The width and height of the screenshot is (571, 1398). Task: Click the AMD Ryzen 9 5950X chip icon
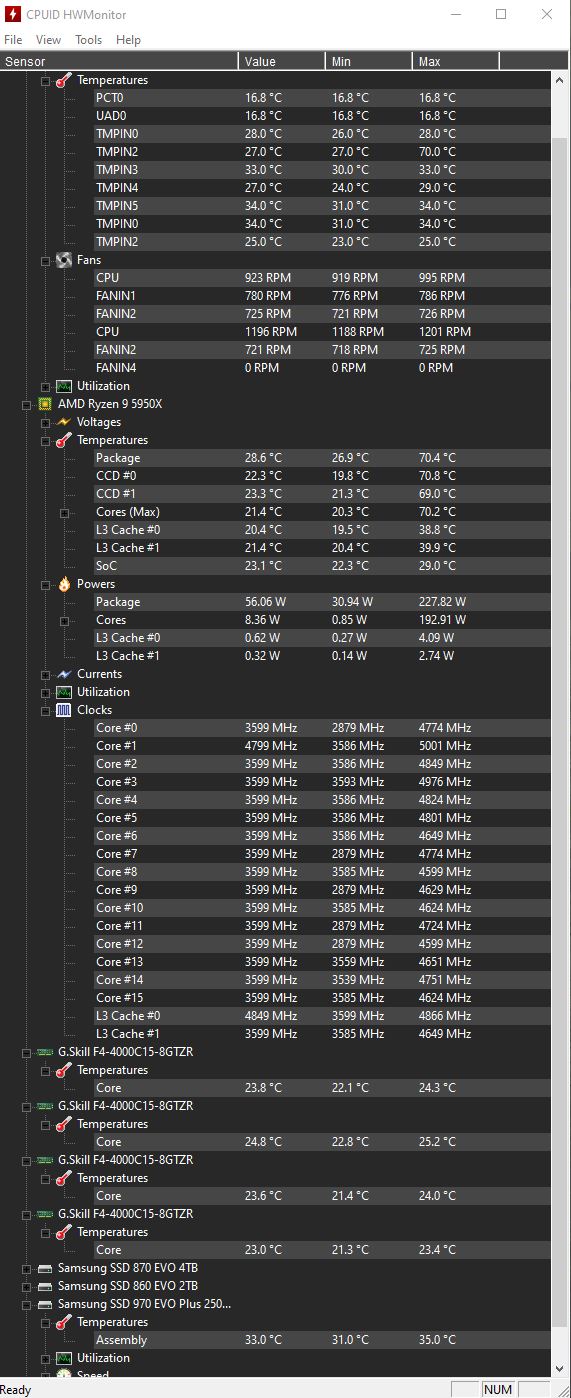tap(45, 404)
